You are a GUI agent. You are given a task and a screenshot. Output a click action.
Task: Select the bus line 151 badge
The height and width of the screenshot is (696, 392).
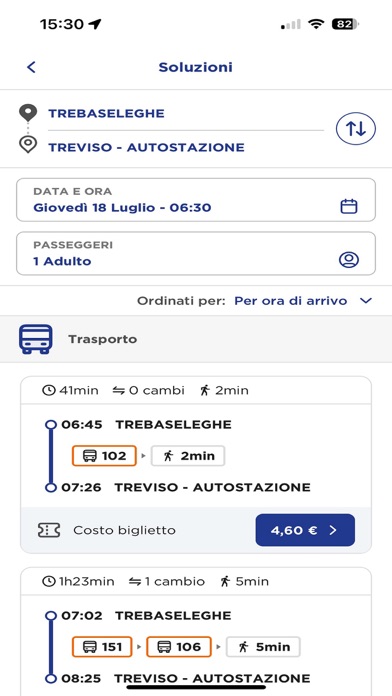[102, 647]
